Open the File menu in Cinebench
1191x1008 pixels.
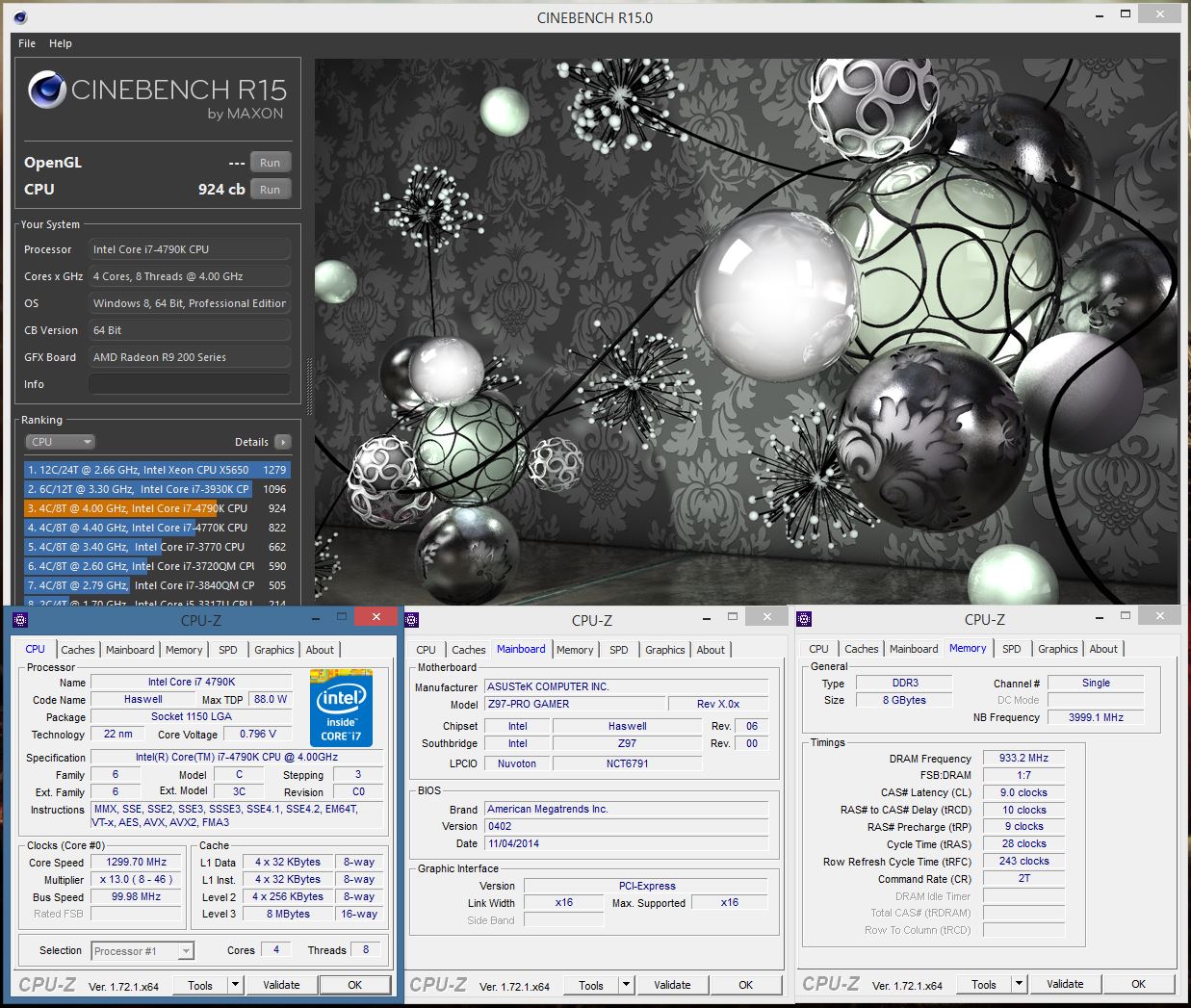pos(27,43)
